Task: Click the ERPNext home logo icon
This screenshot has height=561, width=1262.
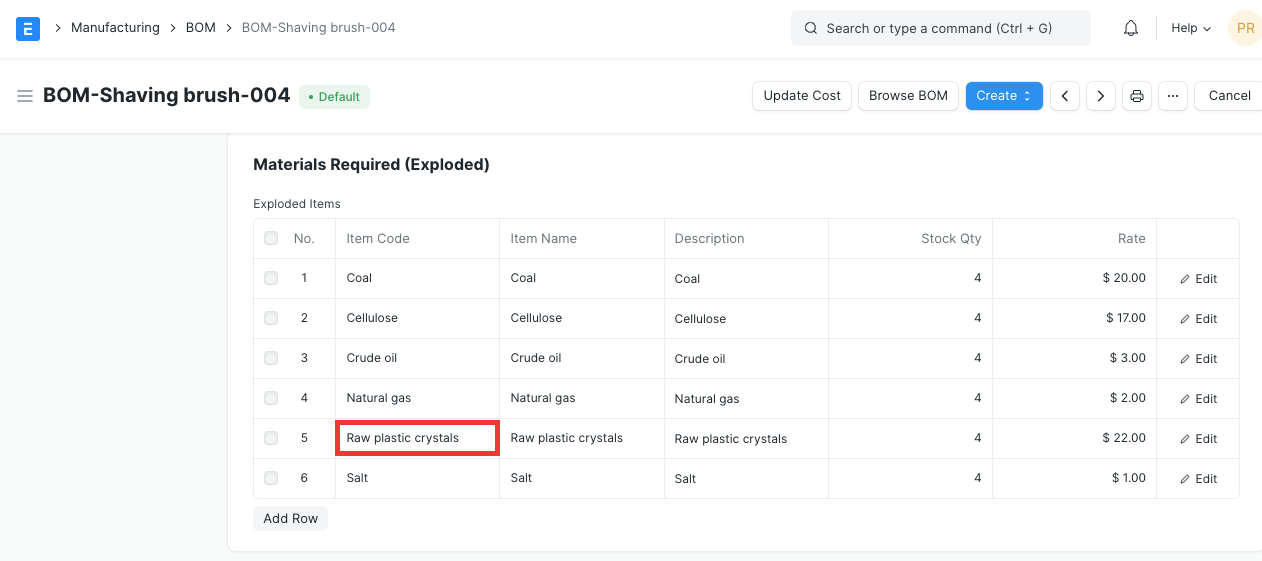Action: [x=28, y=28]
